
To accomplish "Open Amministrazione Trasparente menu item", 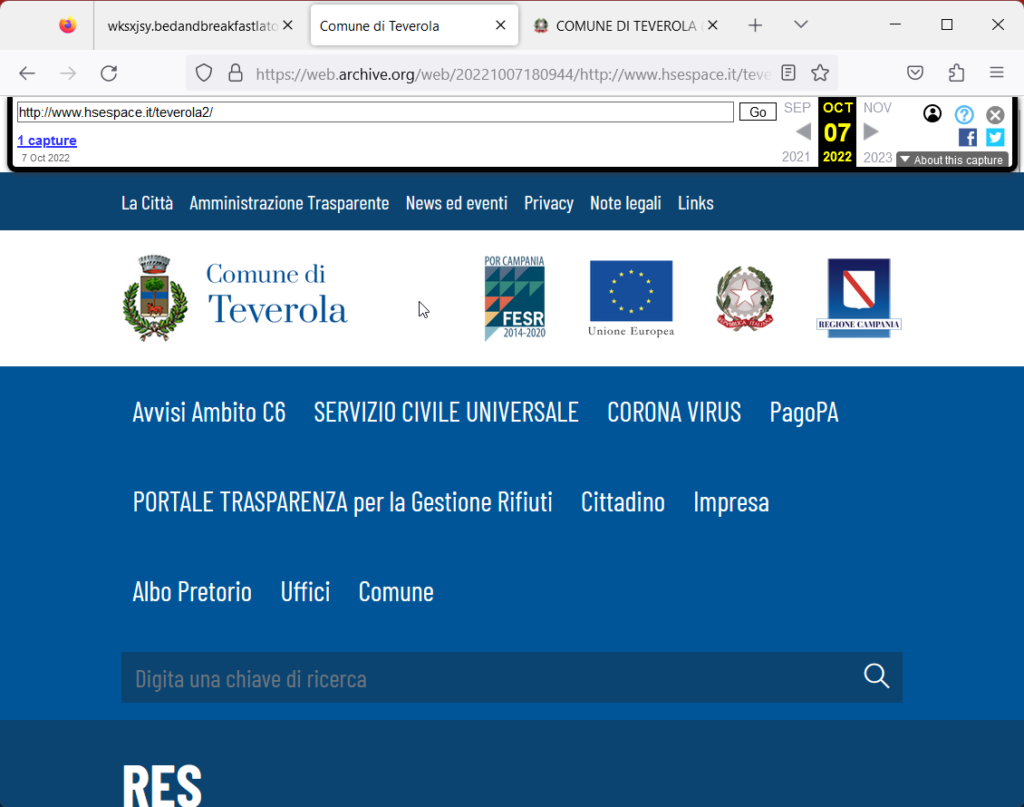I will point(289,203).
